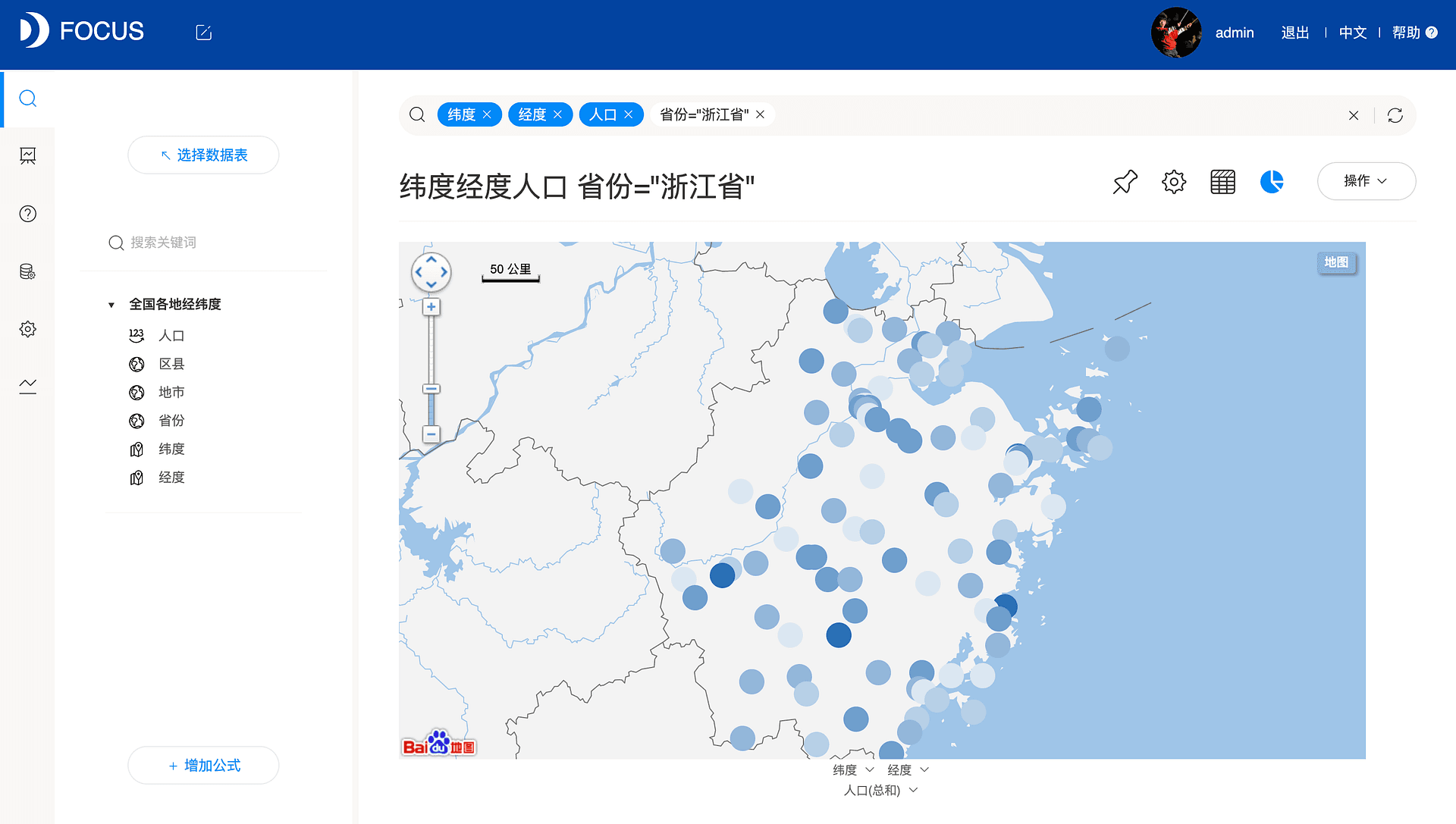Click the dashboard/chart icon in left panel

(28, 156)
